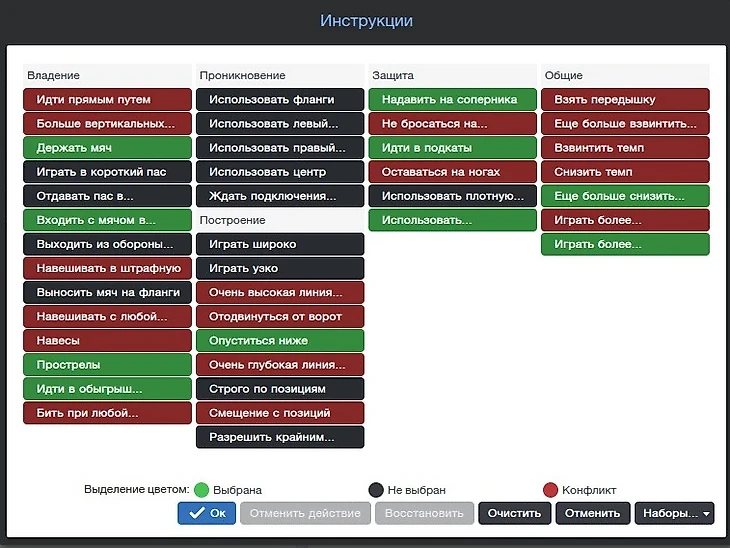The height and width of the screenshot is (548, 730).
Task: Clear all with 'Очистить' button
Action: (514, 513)
